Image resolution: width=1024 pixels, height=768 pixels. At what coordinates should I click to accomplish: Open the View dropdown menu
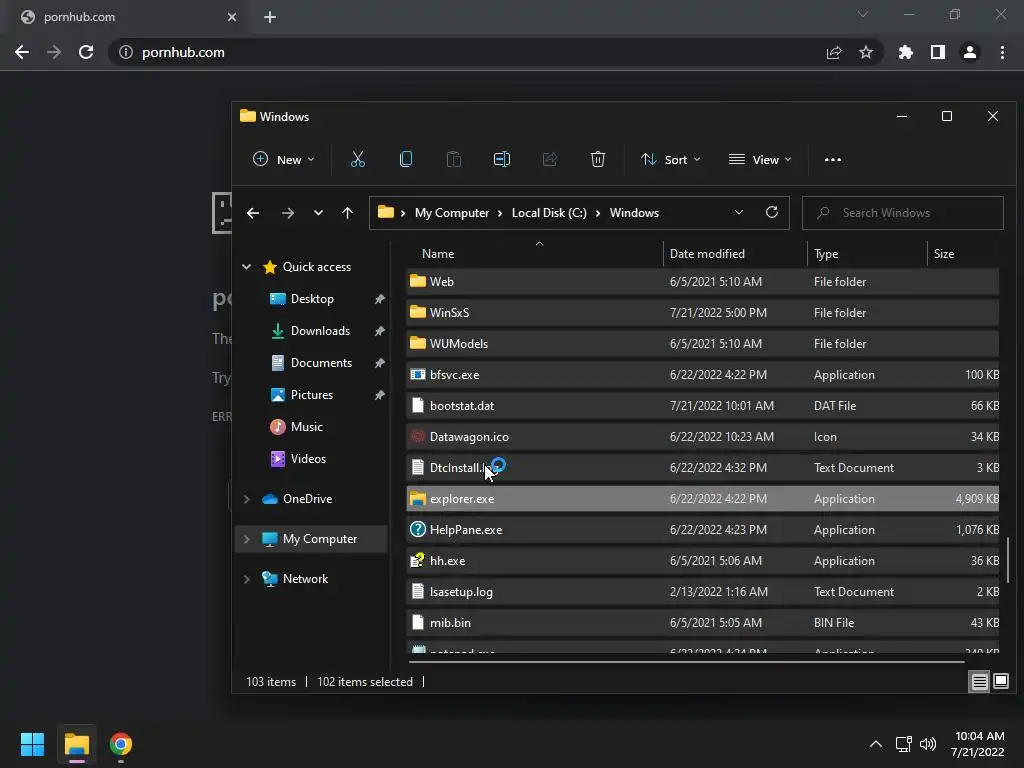760,159
